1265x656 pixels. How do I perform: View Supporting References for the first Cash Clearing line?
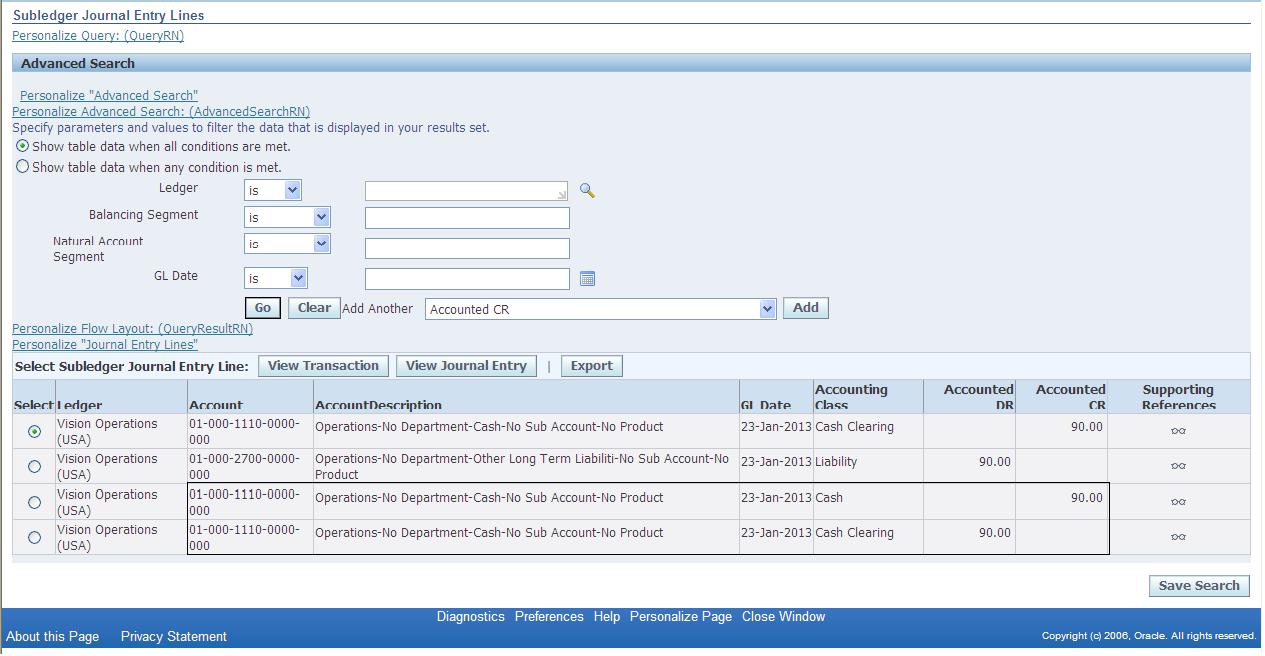[x=1179, y=430]
